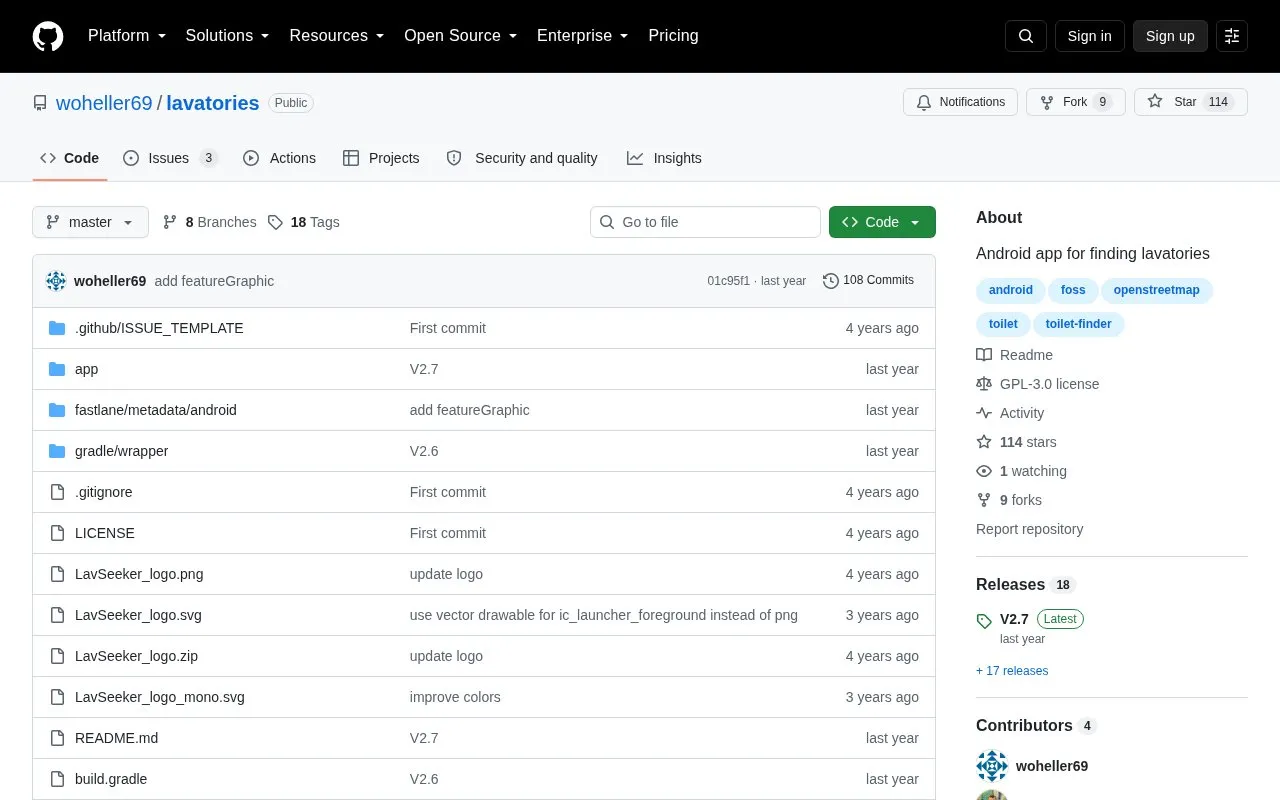Switch to the Security and quality tab
The height and width of the screenshot is (800, 1280).
[522, 158]
